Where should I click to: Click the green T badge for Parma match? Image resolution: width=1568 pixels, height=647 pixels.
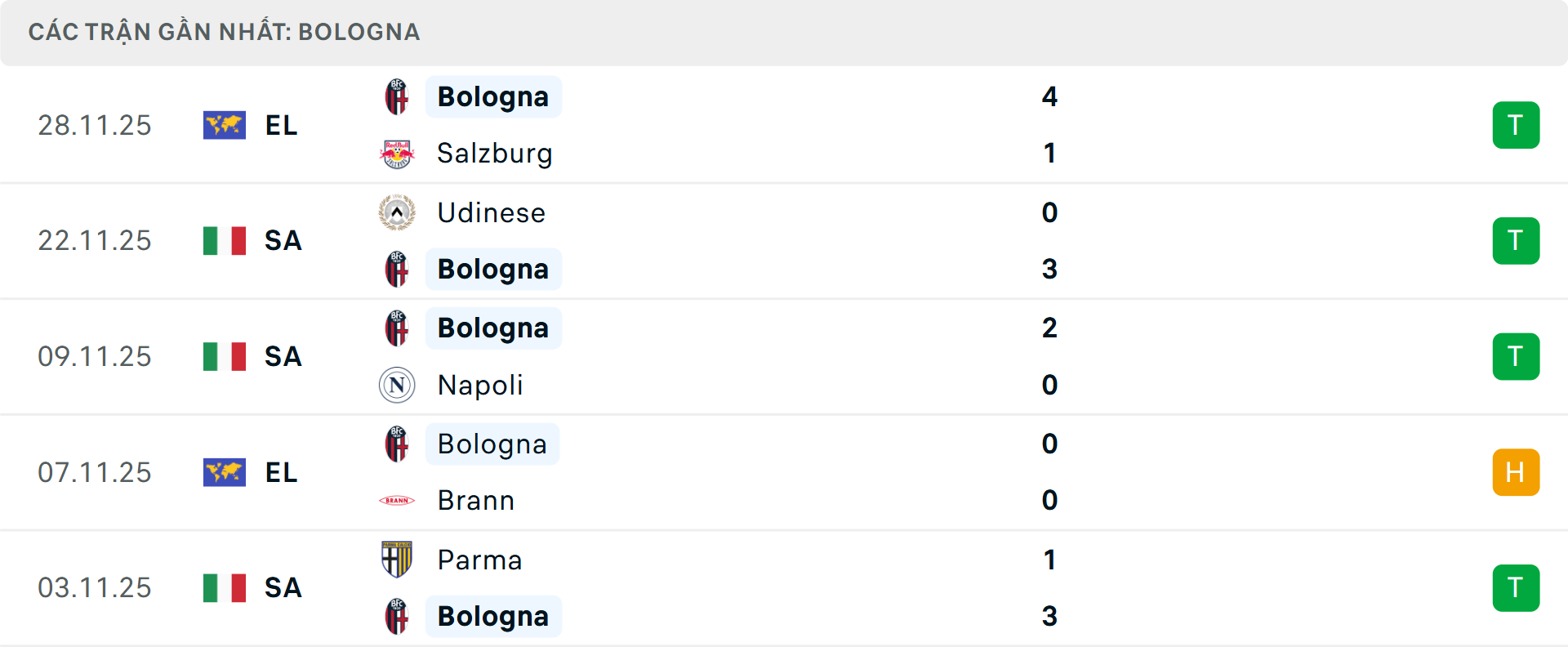(x=1517, y=588)
